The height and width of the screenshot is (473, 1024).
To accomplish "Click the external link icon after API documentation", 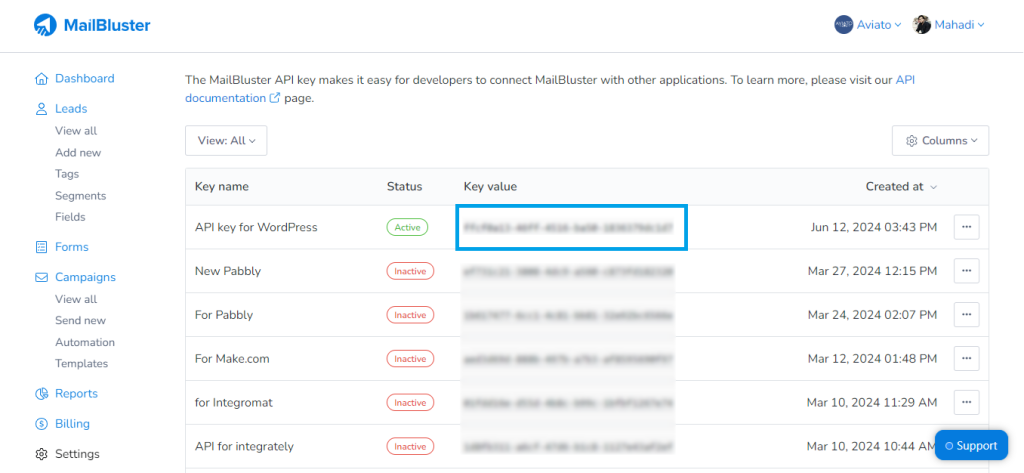I will [x=276, y=99].
